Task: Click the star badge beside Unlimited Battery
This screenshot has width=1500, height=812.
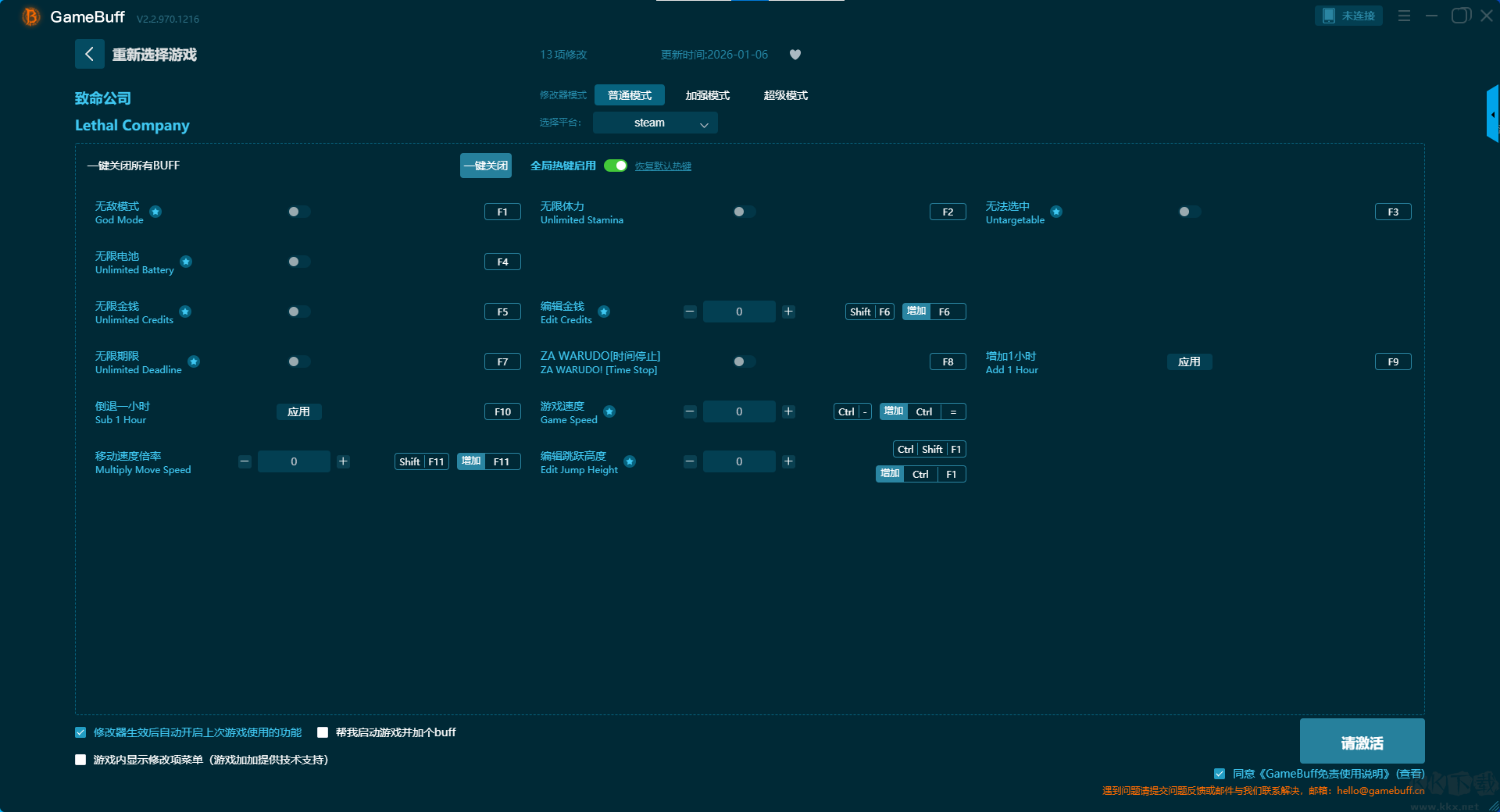Action: point(186,262)
